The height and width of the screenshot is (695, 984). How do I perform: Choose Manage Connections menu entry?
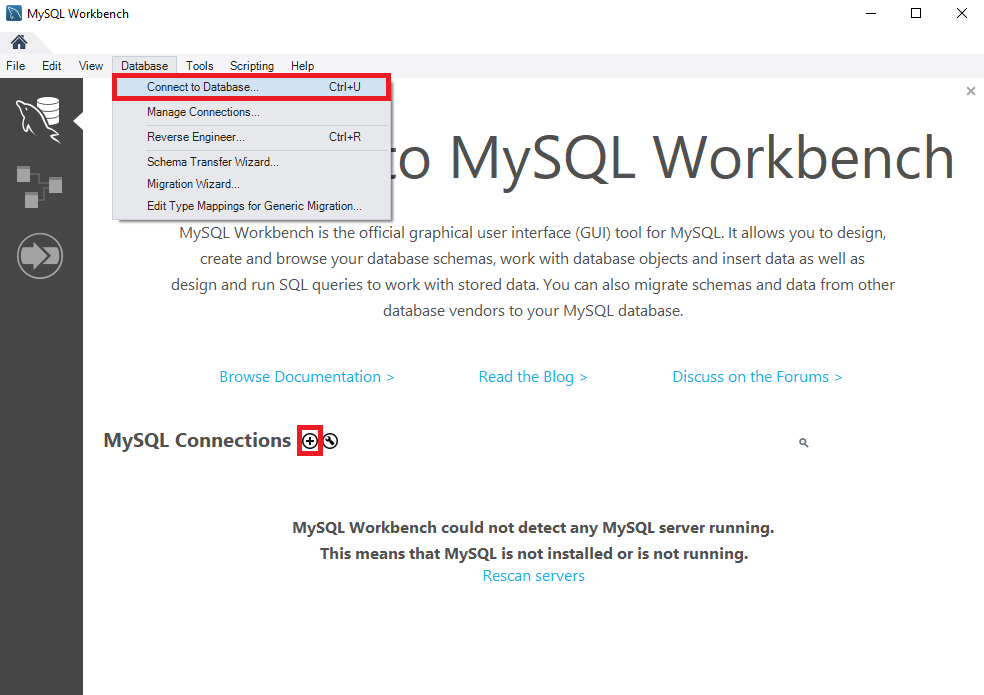tap(252, 112)
